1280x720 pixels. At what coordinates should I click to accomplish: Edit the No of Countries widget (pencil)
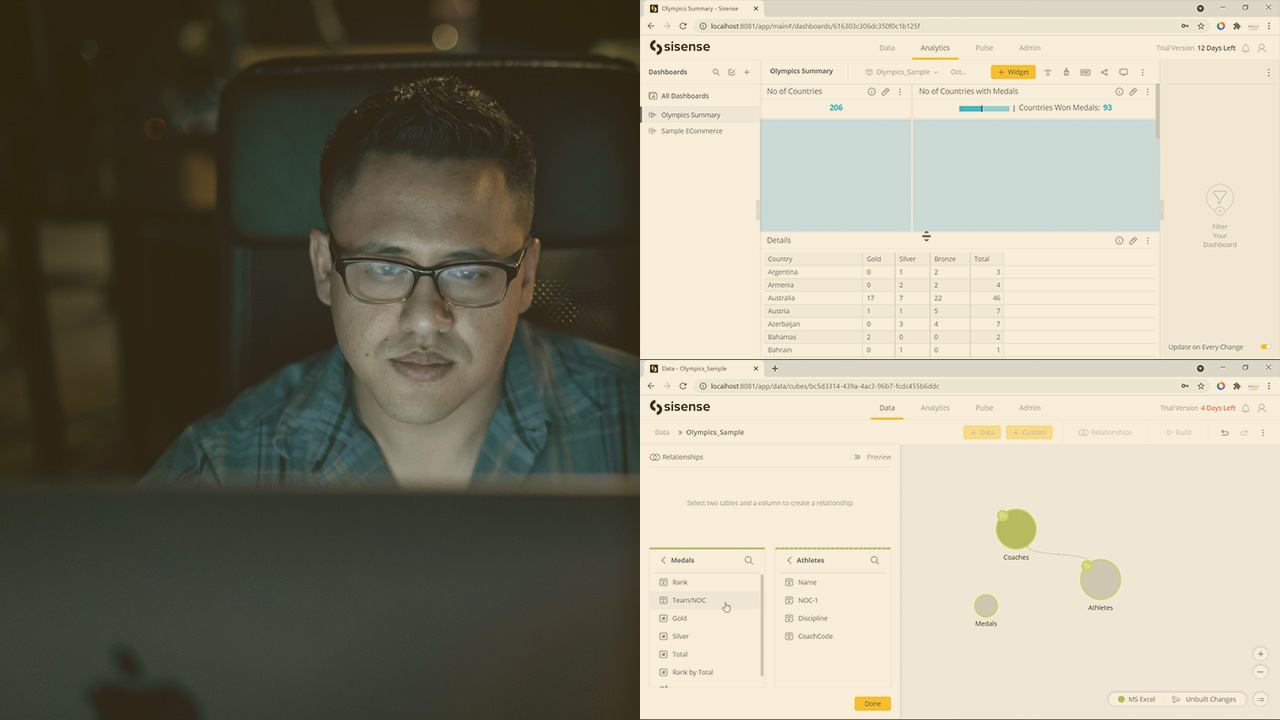[x=885, y=92]
